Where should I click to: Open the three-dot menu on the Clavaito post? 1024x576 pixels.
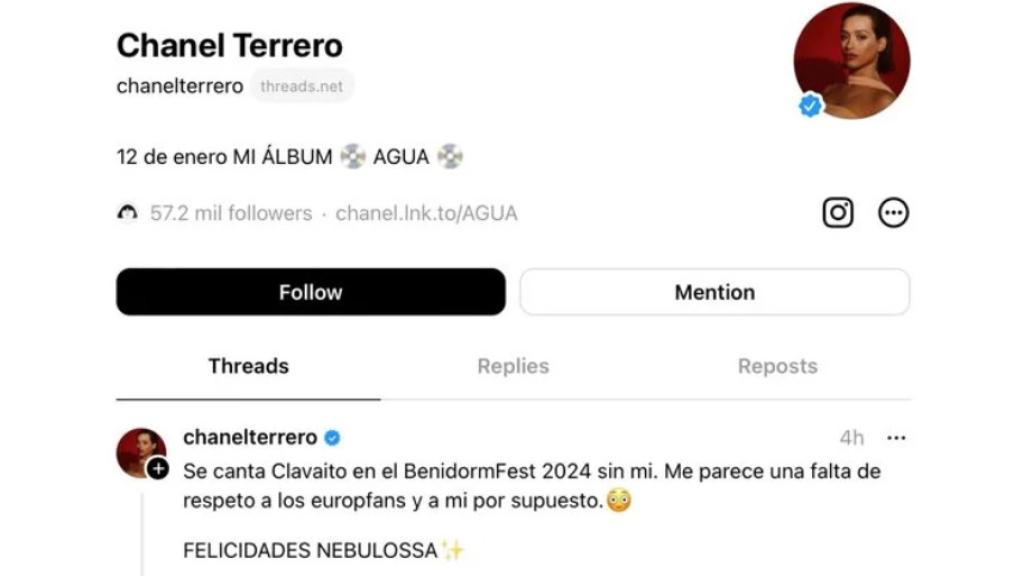(x=897, y=438)
